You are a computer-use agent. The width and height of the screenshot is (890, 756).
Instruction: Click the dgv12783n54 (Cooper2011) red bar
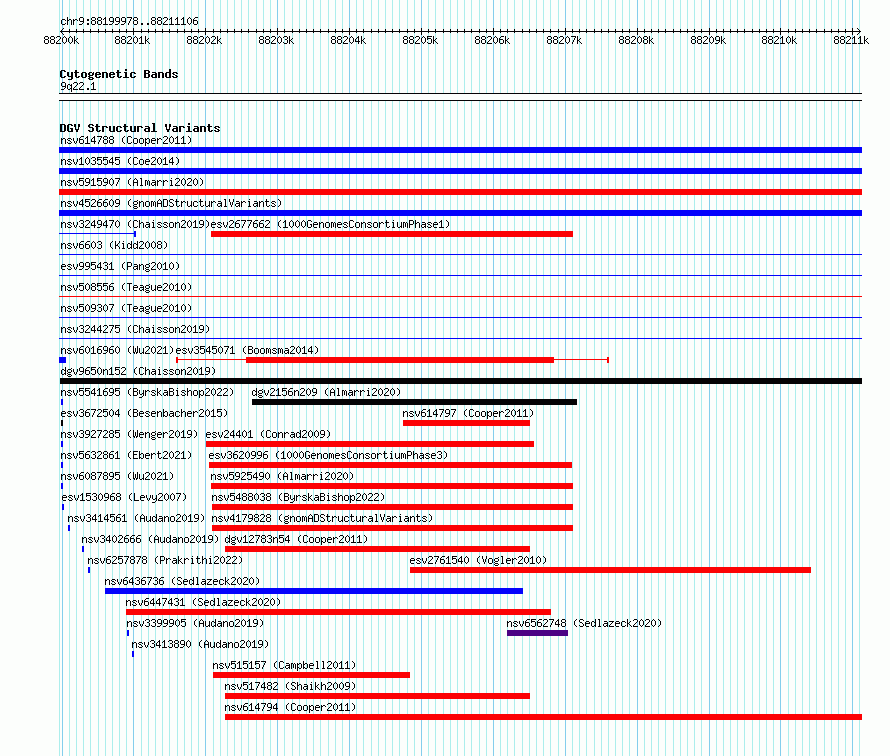[x=377, y=549]
